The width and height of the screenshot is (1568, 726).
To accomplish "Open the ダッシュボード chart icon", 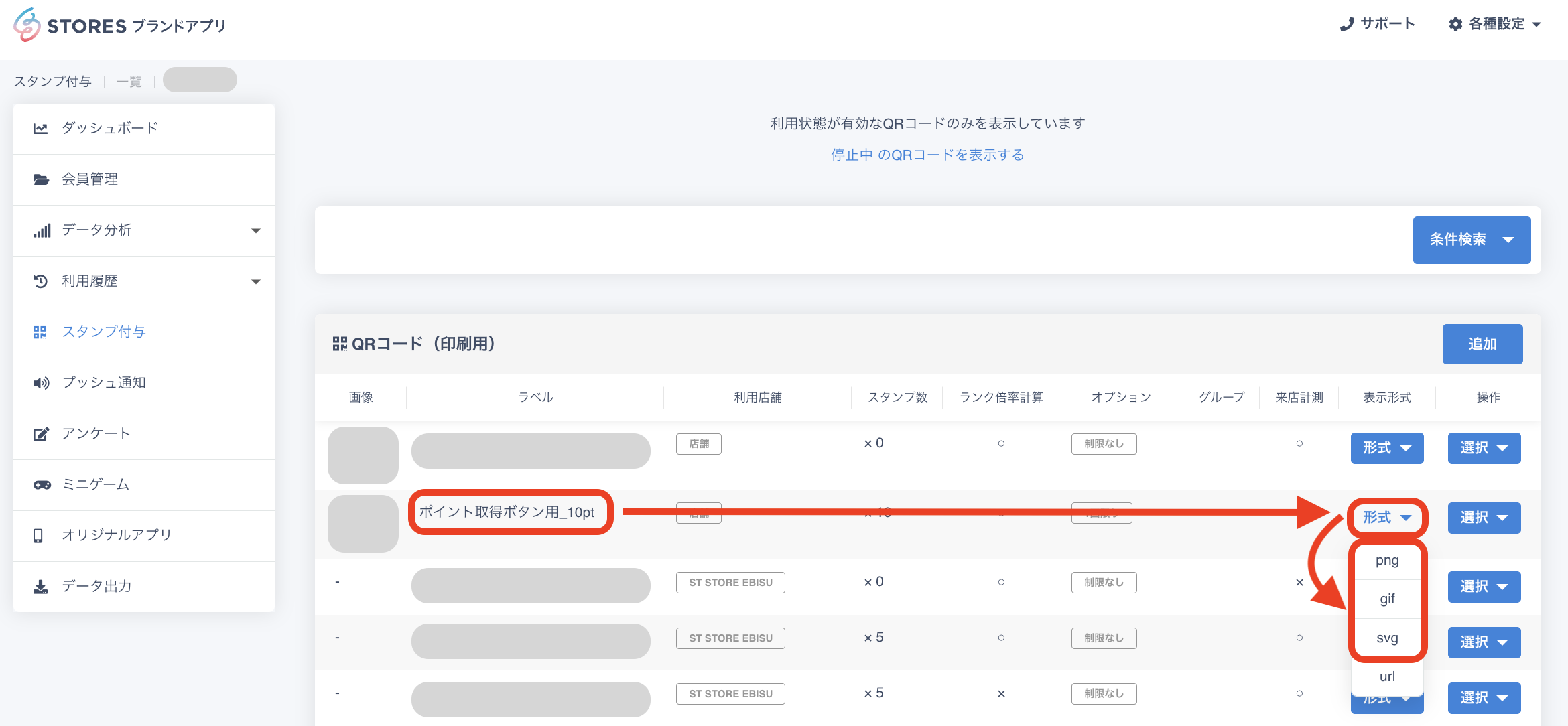I will [41, 129].
